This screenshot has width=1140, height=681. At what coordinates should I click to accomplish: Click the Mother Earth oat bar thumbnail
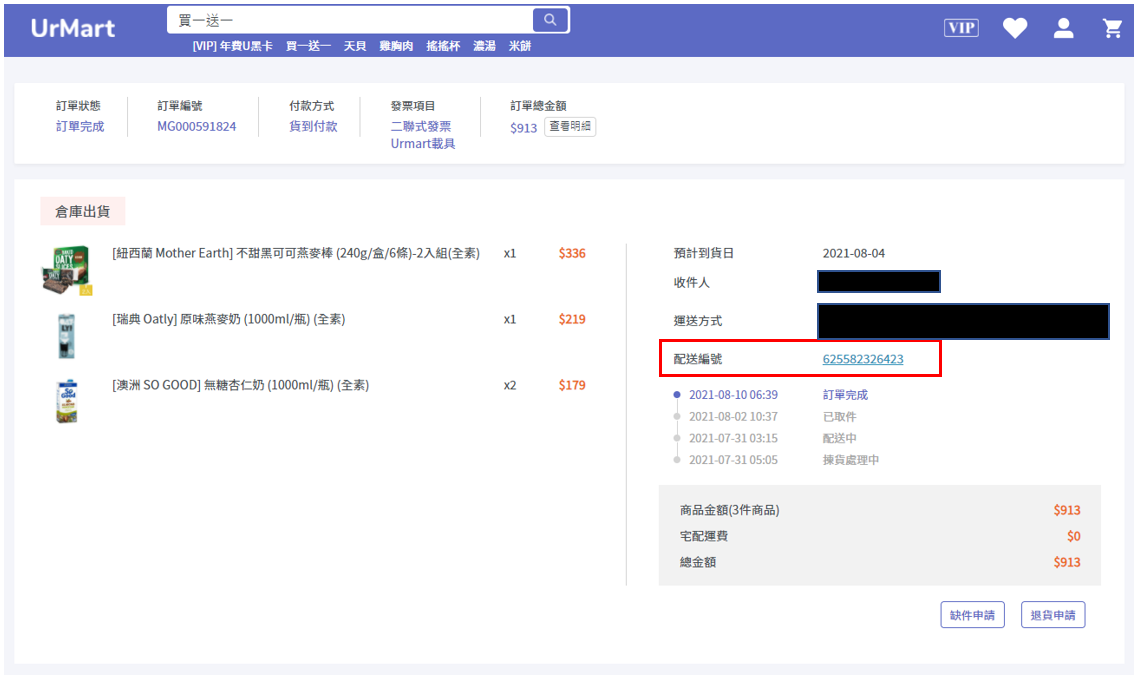click(66, 270)
